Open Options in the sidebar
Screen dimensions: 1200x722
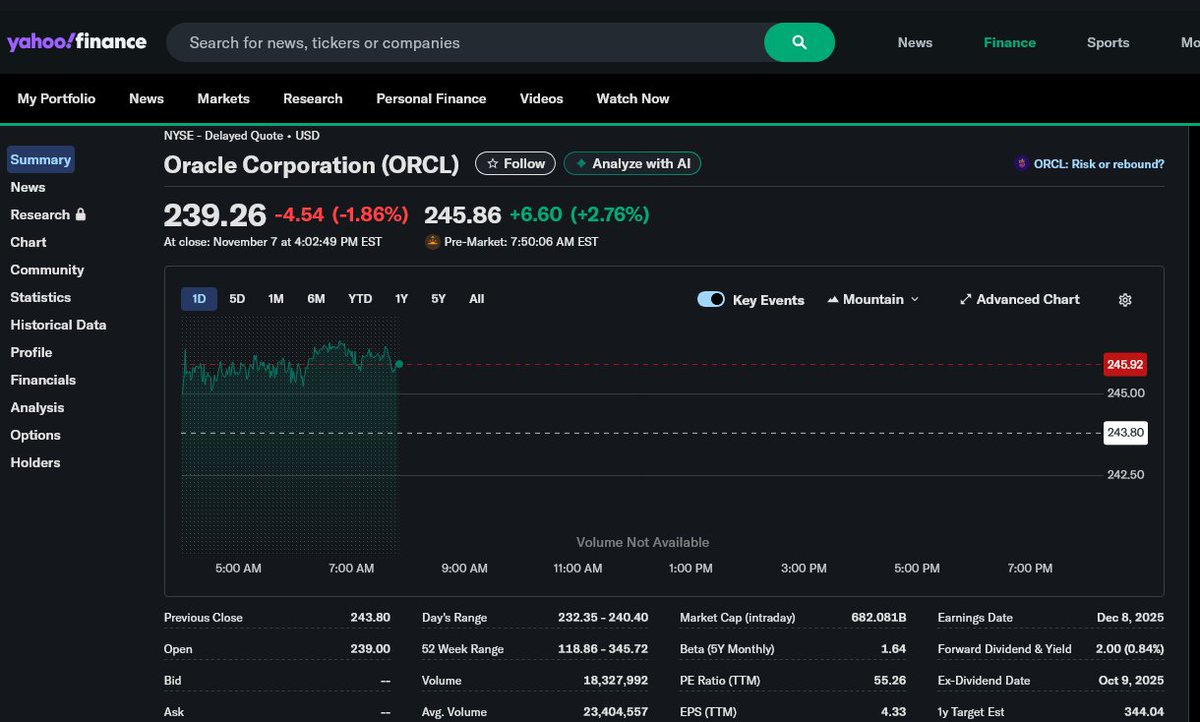pyautogui.click(x=35, y=435)
